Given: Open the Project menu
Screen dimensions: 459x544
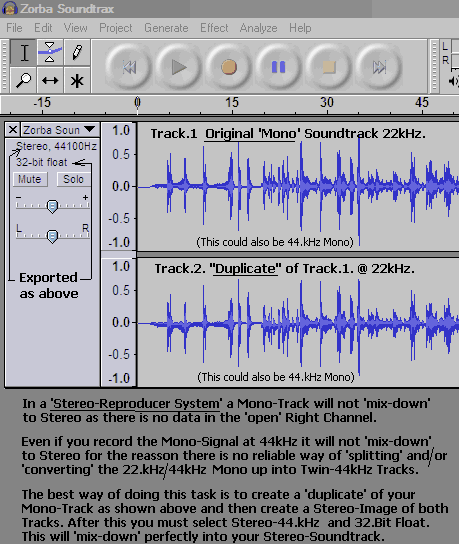Looking at the screenshot, I should (x=116, y=28).
